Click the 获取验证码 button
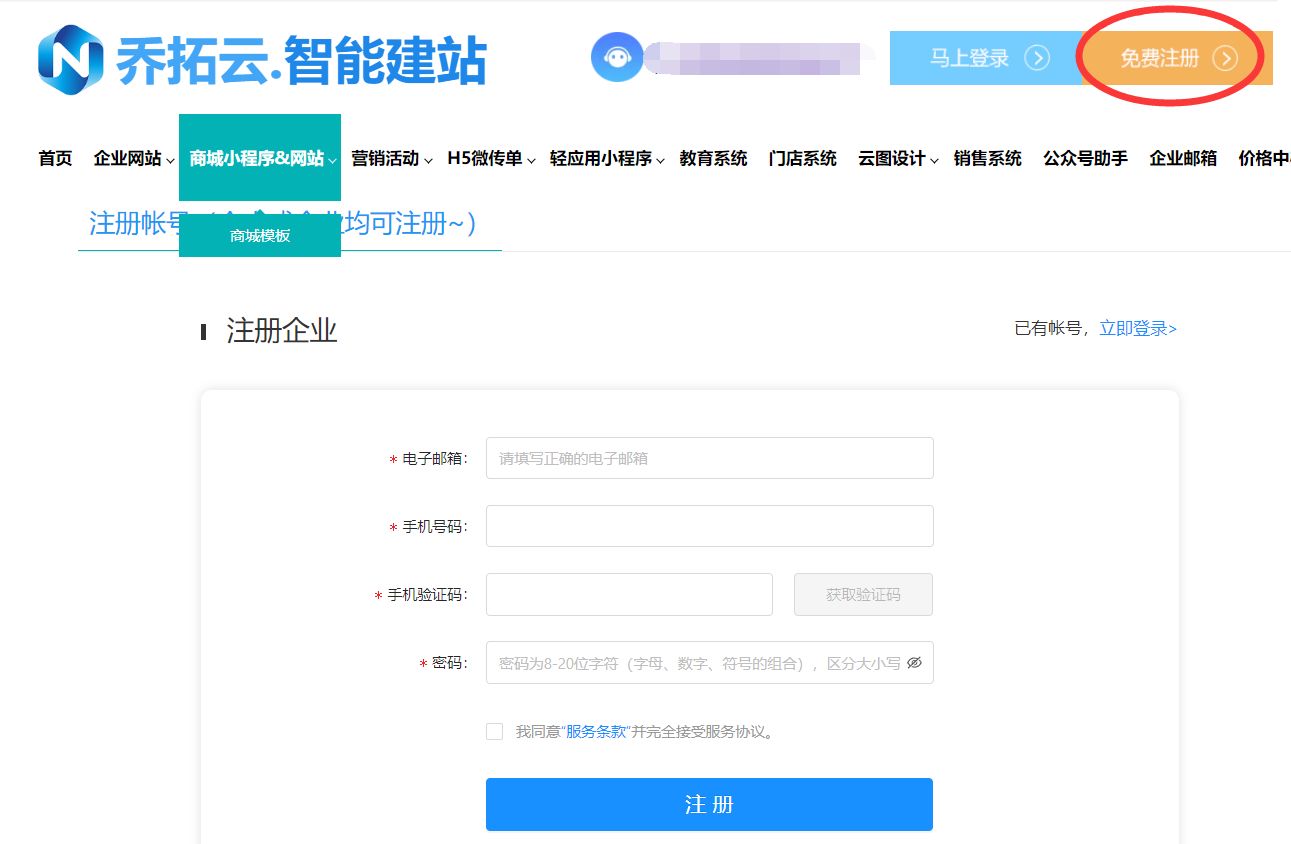1291x844 pixels. pyautogui.click(x=862, y=594)
